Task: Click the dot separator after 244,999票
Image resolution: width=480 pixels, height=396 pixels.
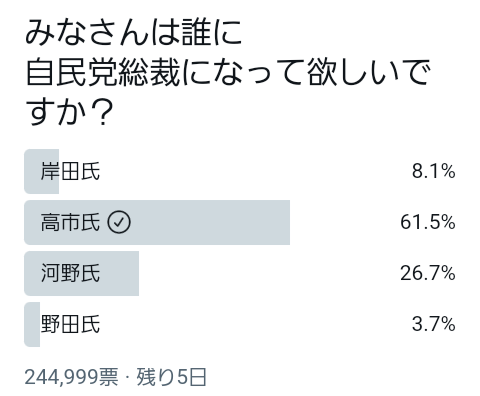Action: pyautogui.click(x=127, y=378)
